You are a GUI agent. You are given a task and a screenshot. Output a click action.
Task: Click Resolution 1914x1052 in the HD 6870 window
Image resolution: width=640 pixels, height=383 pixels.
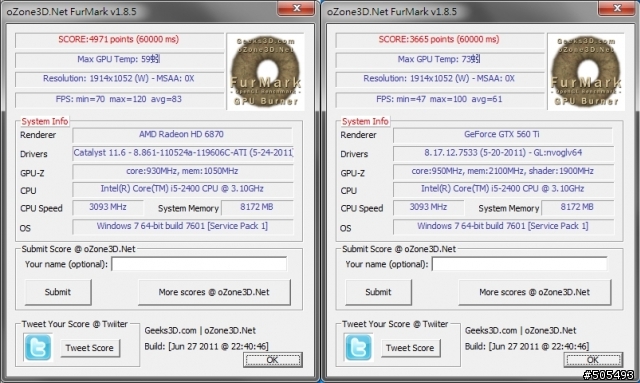click(119, 78)
